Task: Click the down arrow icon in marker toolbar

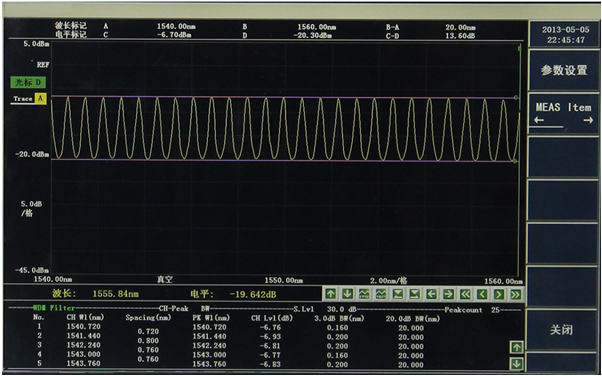Action: pos(347,295)
